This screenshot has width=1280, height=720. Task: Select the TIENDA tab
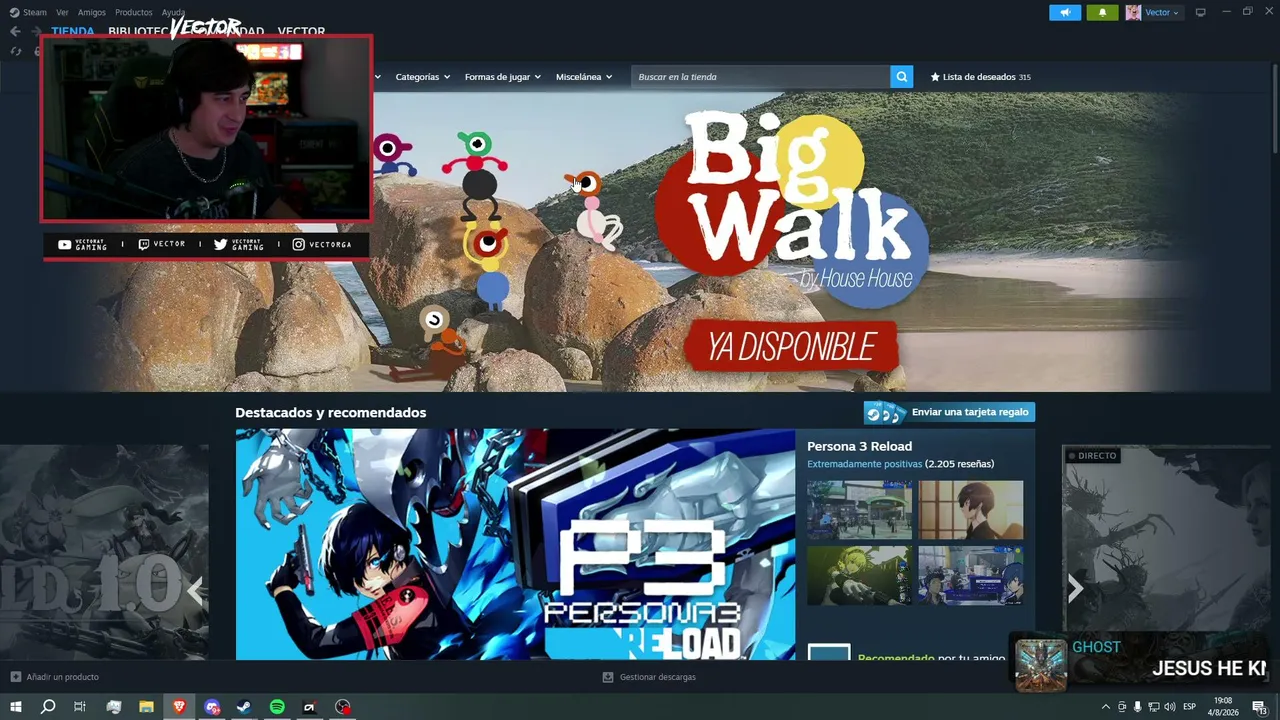(x=73, y=31)
